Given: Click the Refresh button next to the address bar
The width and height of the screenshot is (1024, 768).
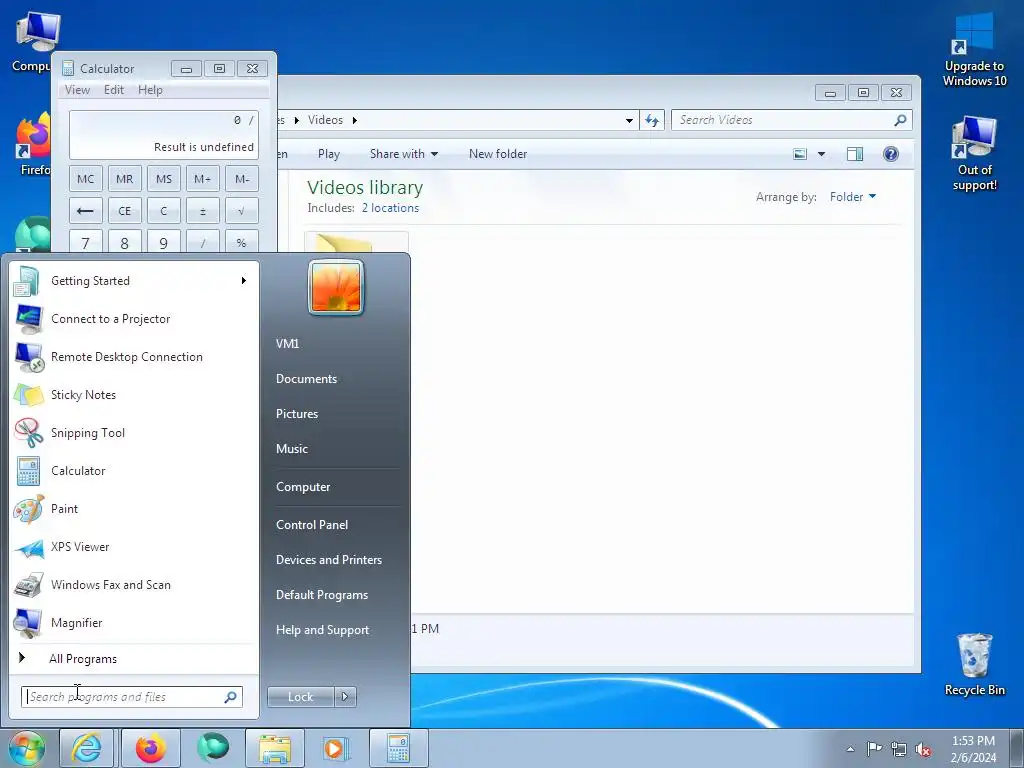Looking at the screenshot, I should coord(652,120).
